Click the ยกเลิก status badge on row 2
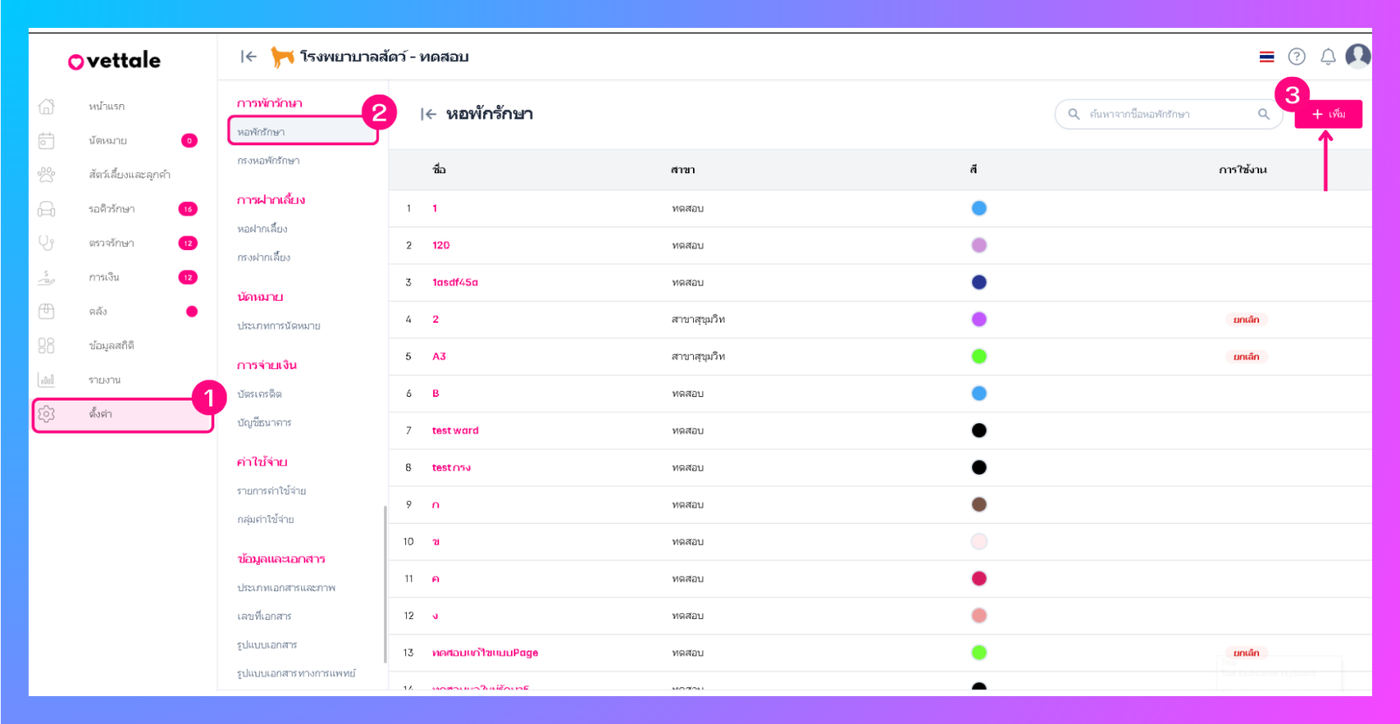This screenshot has width=1400, height=724. [1246, 320]
